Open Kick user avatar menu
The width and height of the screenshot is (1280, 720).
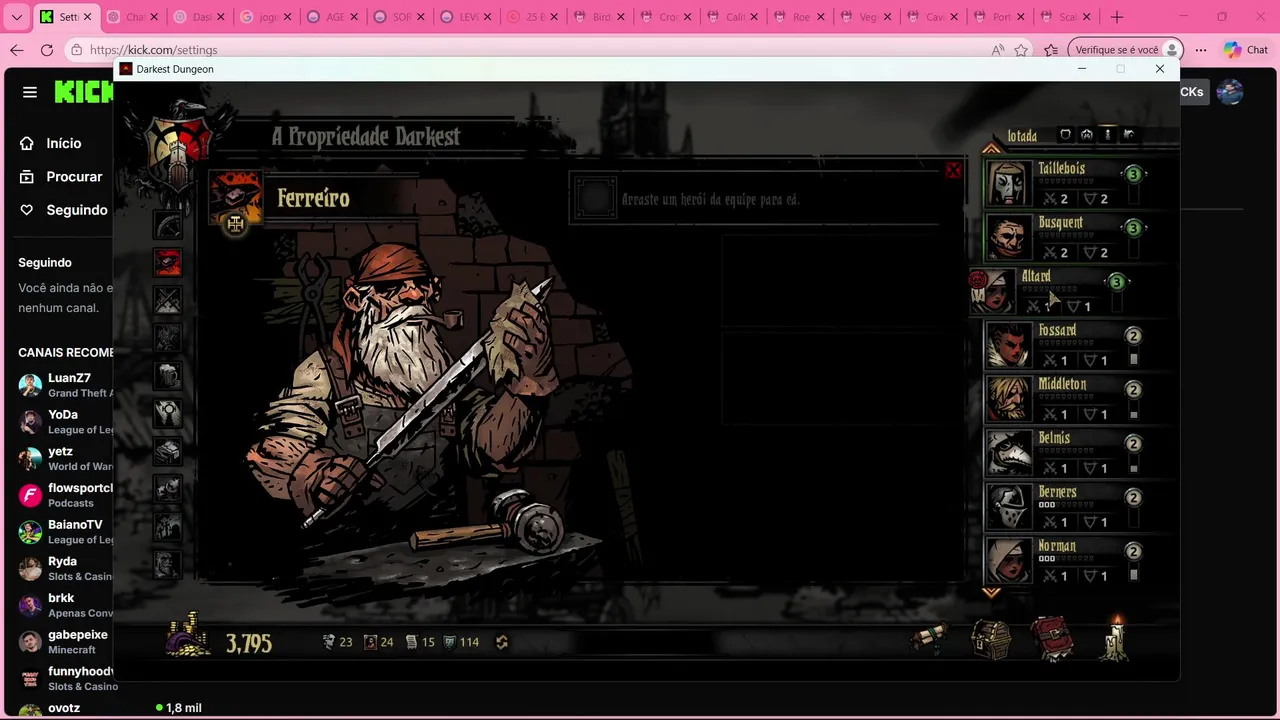tap(1230, 92)
